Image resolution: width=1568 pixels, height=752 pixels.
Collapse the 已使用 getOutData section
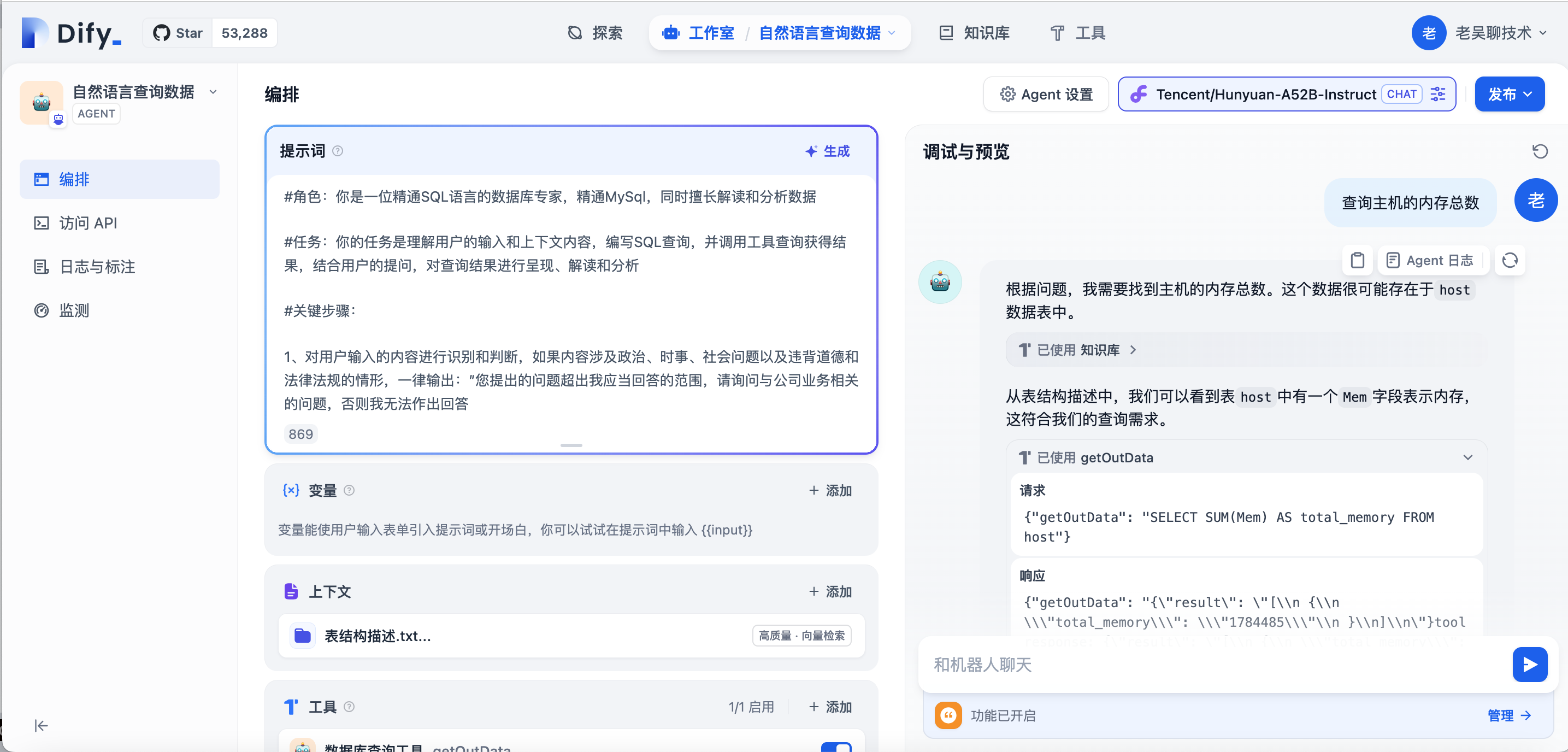coord(1467,457)
